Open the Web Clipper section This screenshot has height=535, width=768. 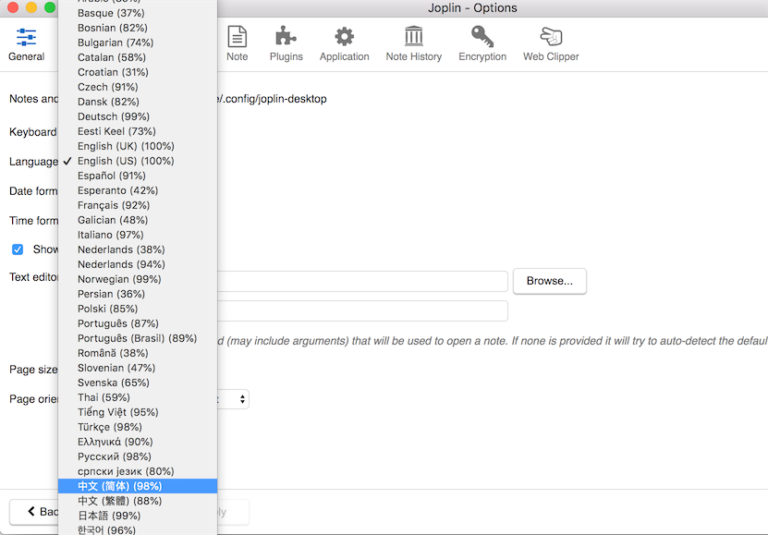tap(550, 44)
